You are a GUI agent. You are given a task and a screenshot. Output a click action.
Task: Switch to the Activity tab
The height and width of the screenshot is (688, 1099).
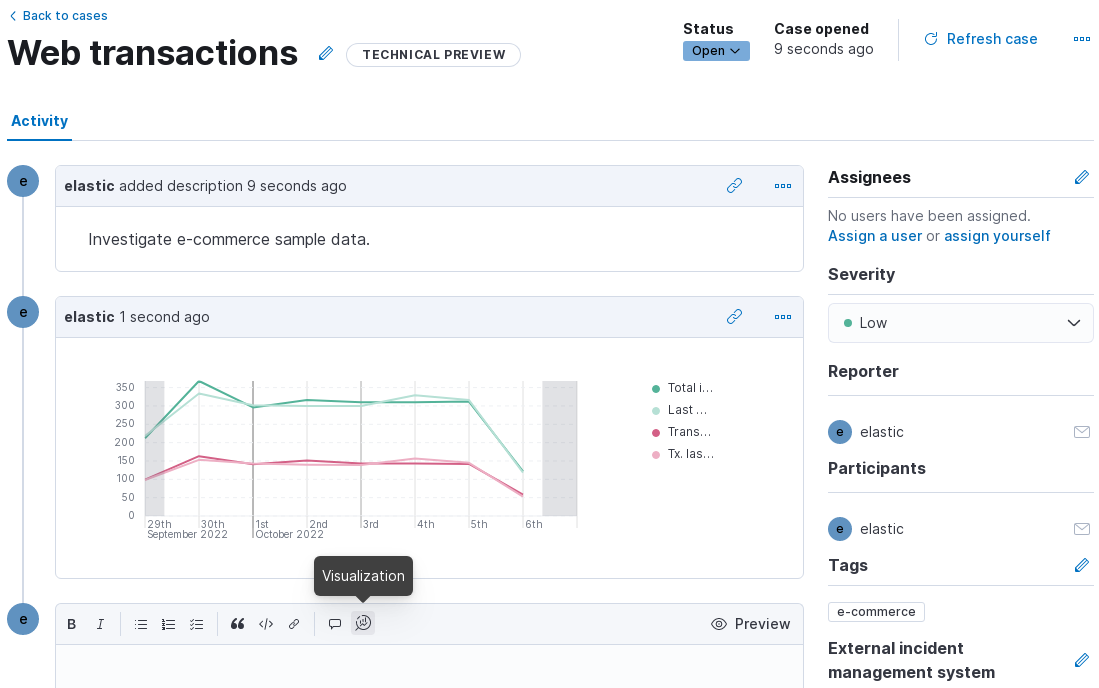(39, 121)
